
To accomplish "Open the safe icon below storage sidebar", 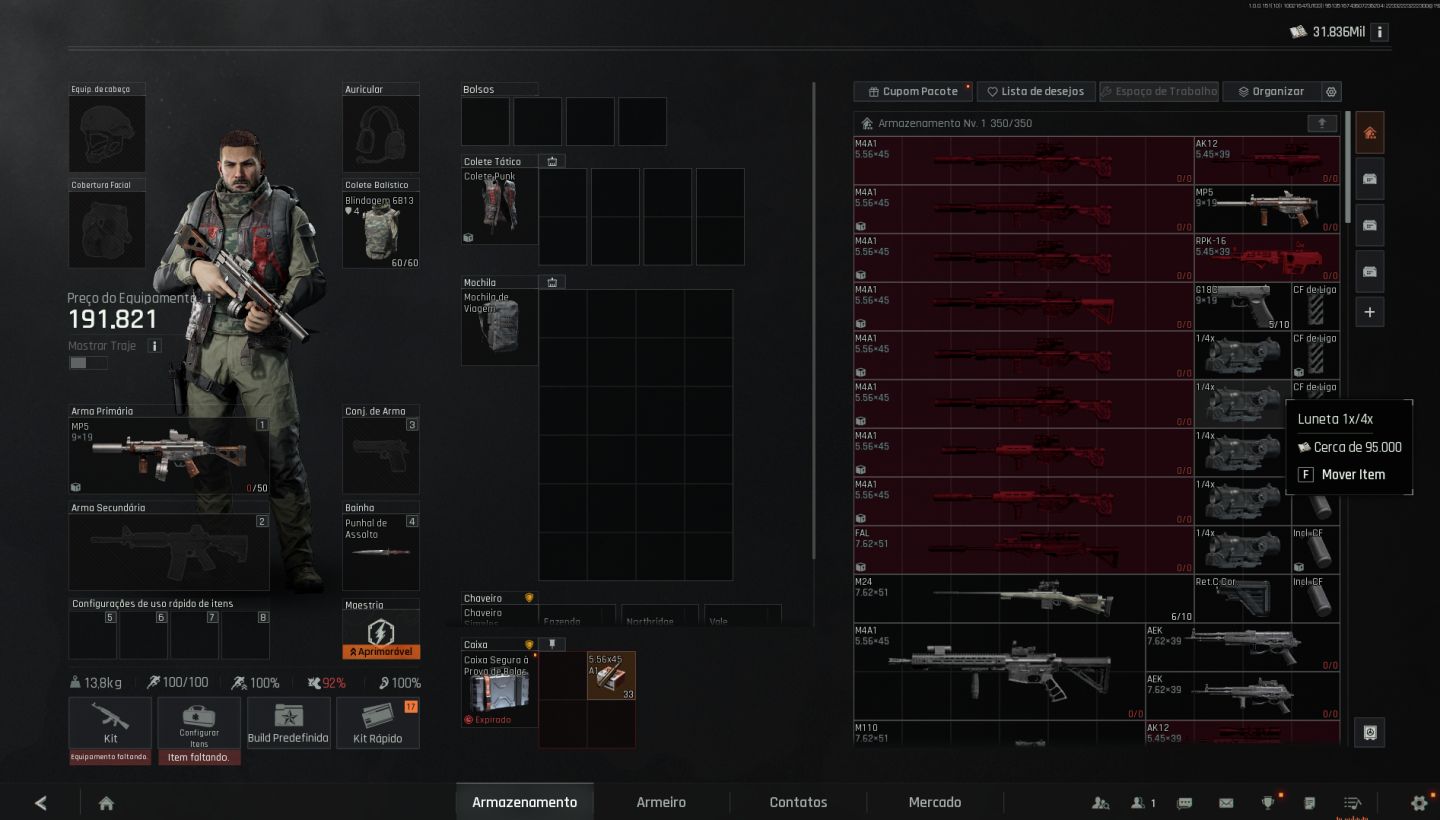I will (x=1369, y=732).
